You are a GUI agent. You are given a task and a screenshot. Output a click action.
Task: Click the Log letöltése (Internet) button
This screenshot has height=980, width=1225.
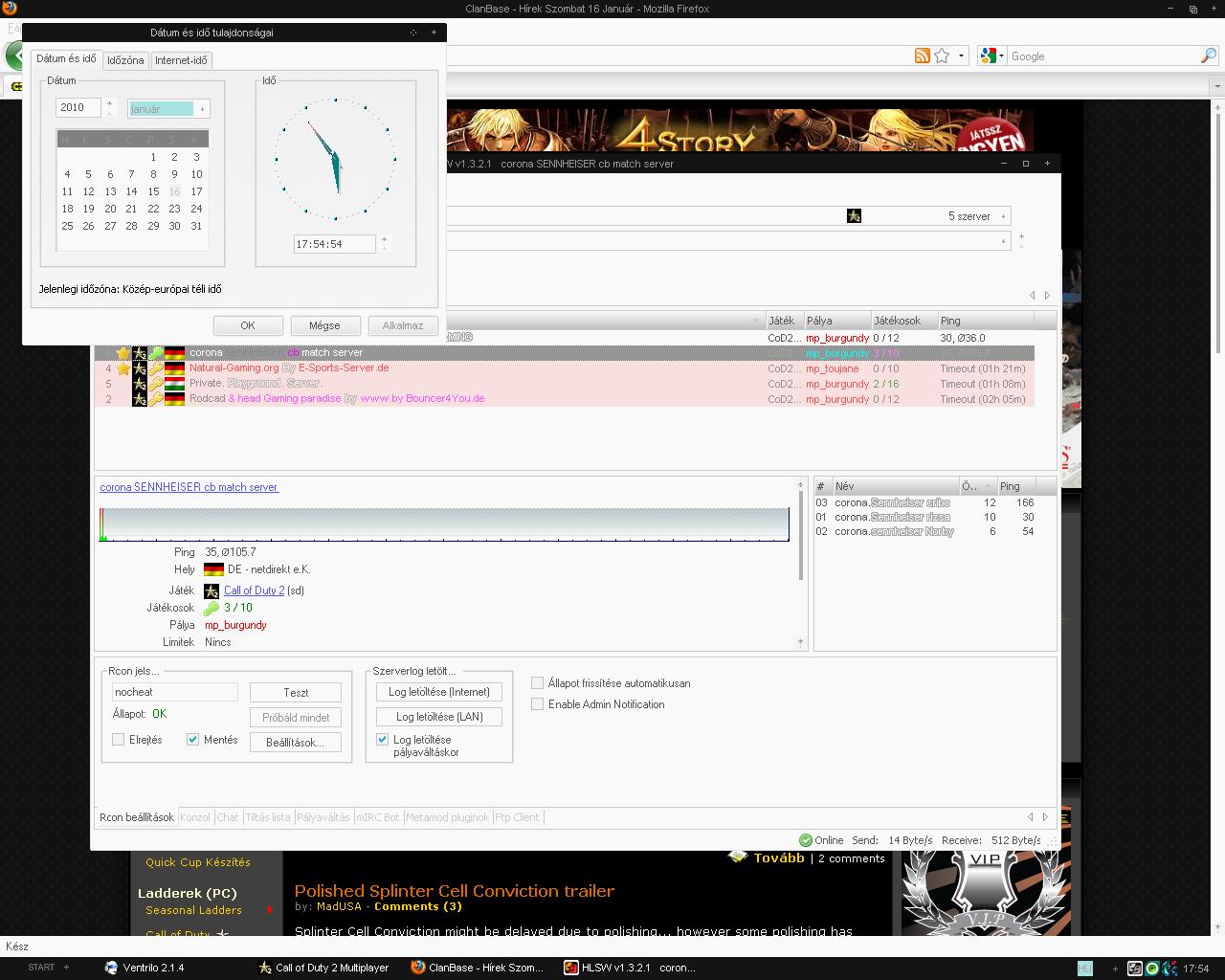click(x=438, y=692)
